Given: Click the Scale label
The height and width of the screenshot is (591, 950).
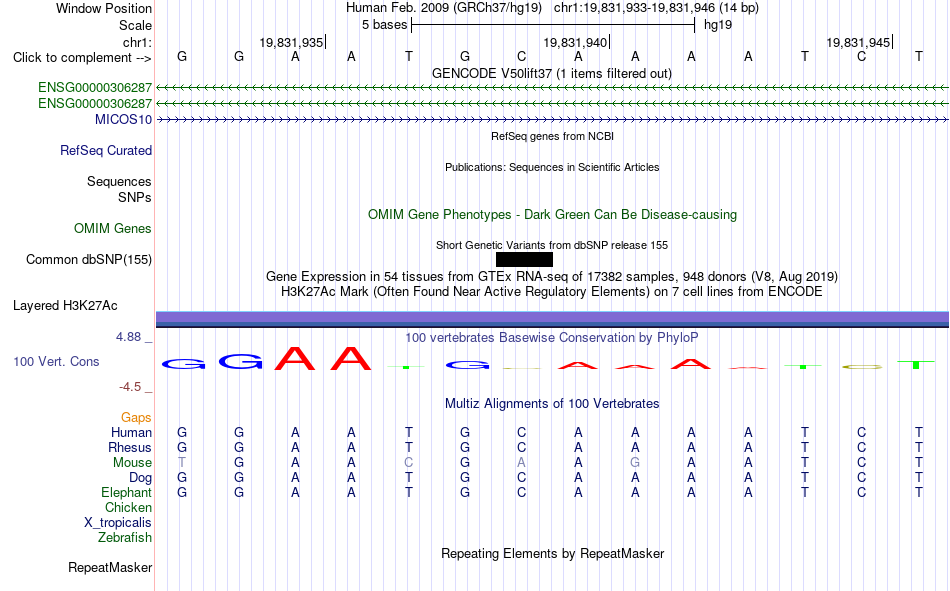Looking at the screenshot, I should click(135, 25).
